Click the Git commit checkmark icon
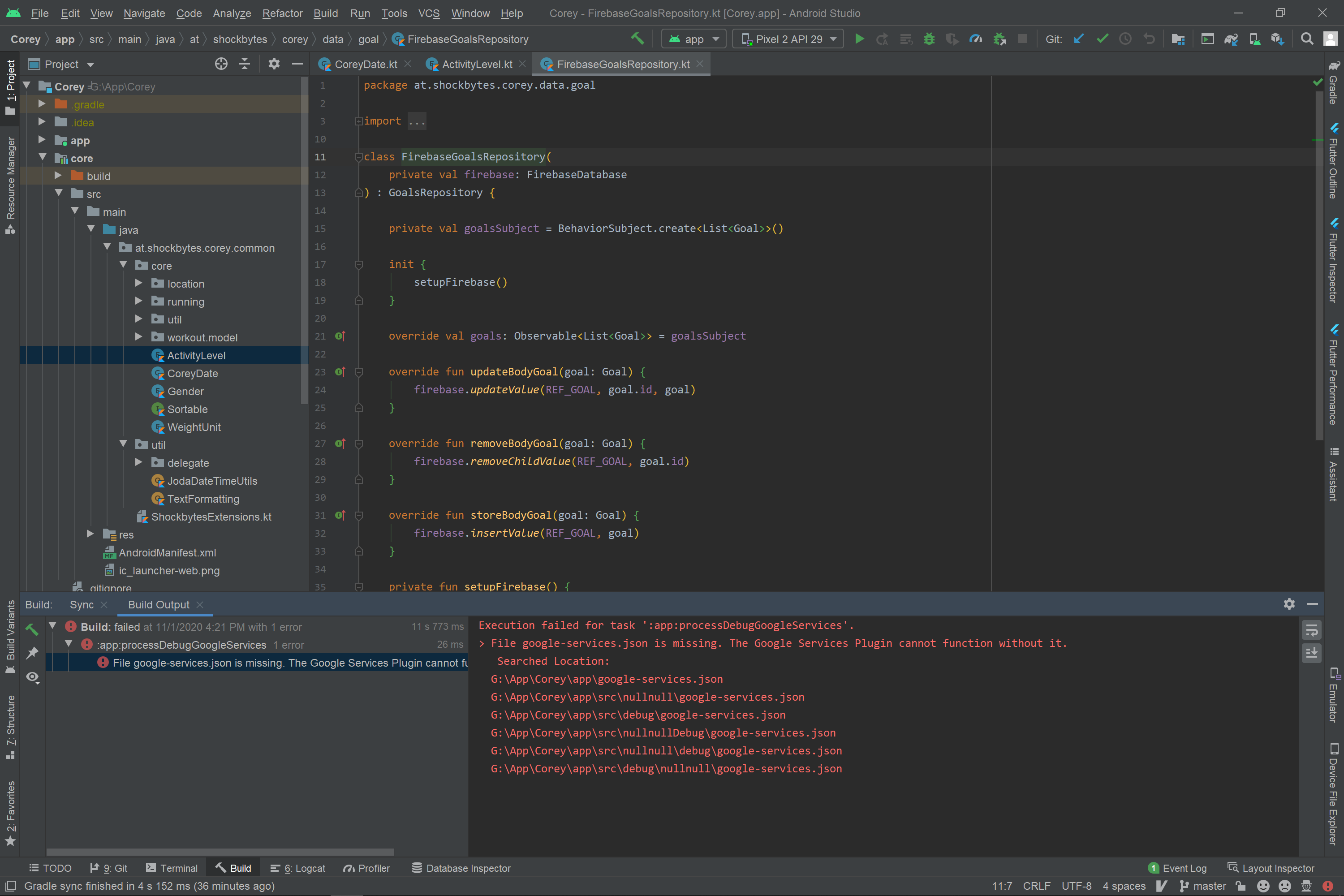This screenshot has height=896, width=1344. pyautogui.click(x=1102, y=39)
